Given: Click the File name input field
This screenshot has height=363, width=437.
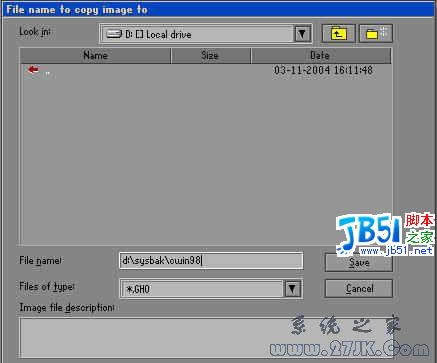Looking at the screenshot, I should click(211, 260).
